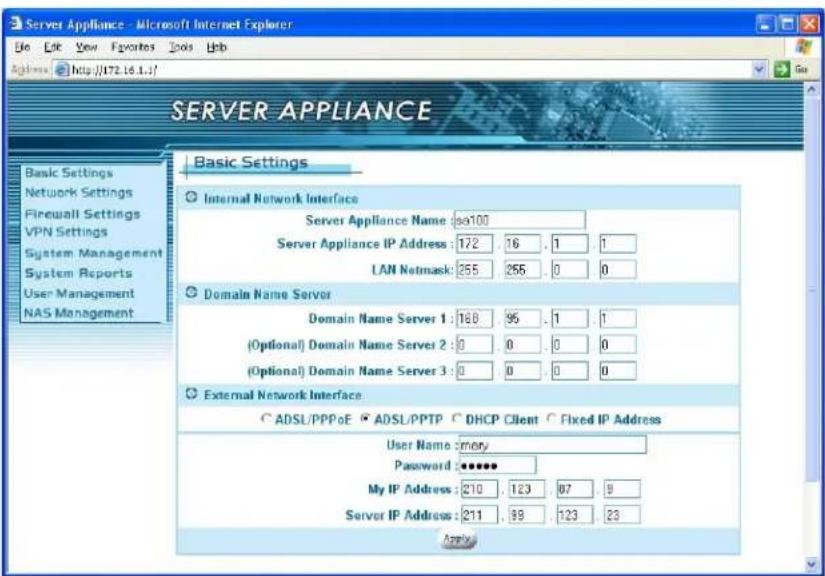Open the Help menu
Viewport: 825px width, 576px height.
(216, 47)
